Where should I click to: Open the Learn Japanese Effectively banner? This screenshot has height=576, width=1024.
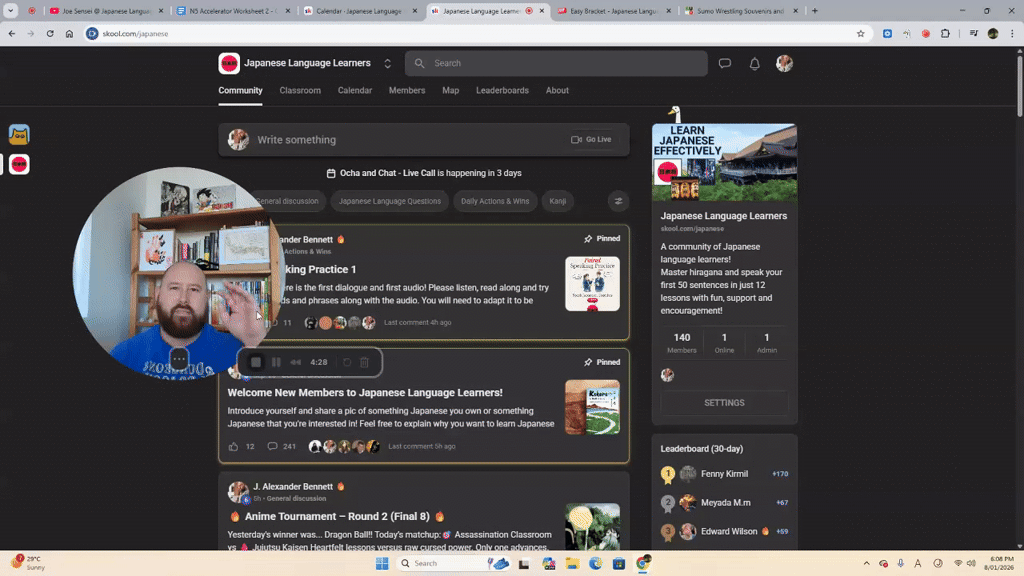coord(724,162)
